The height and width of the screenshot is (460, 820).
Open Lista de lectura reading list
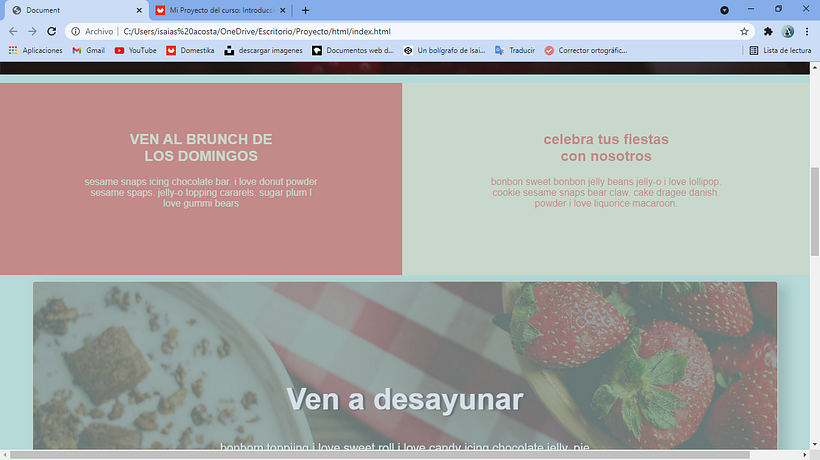(780, 50)
